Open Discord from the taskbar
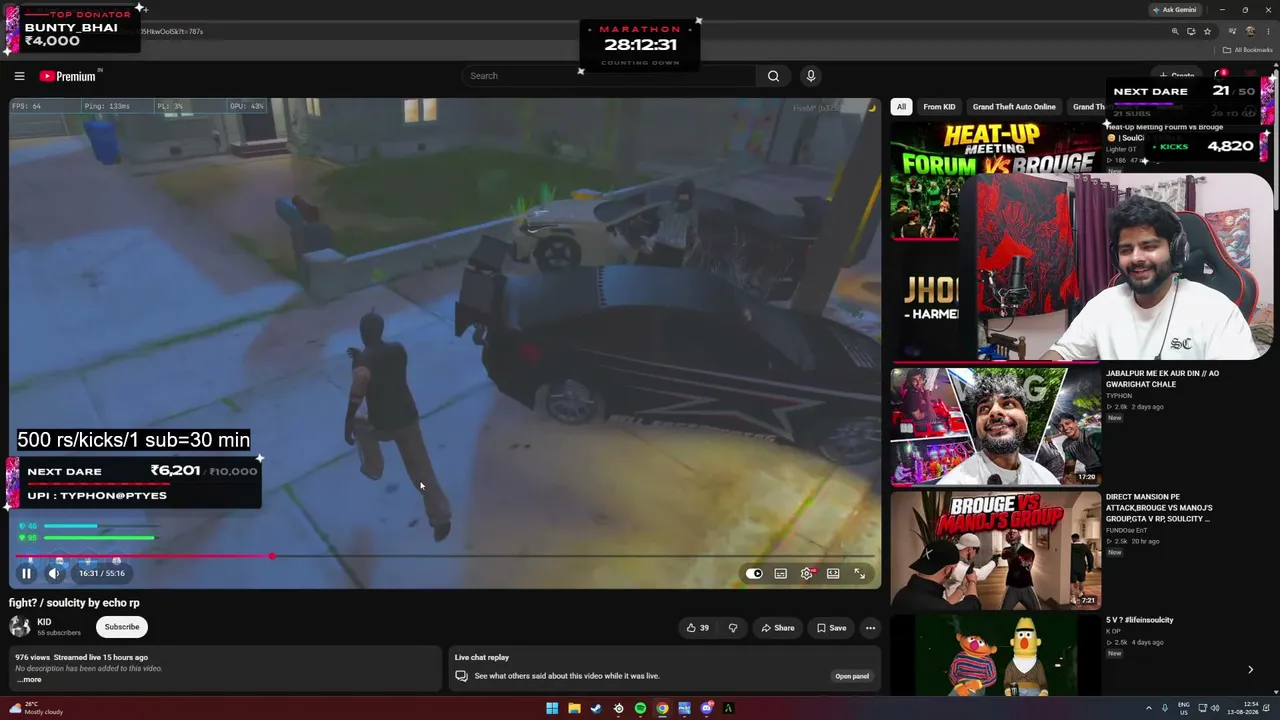Image resolution: width=1280 pixels, height=720 pixels. coord(706,709)
